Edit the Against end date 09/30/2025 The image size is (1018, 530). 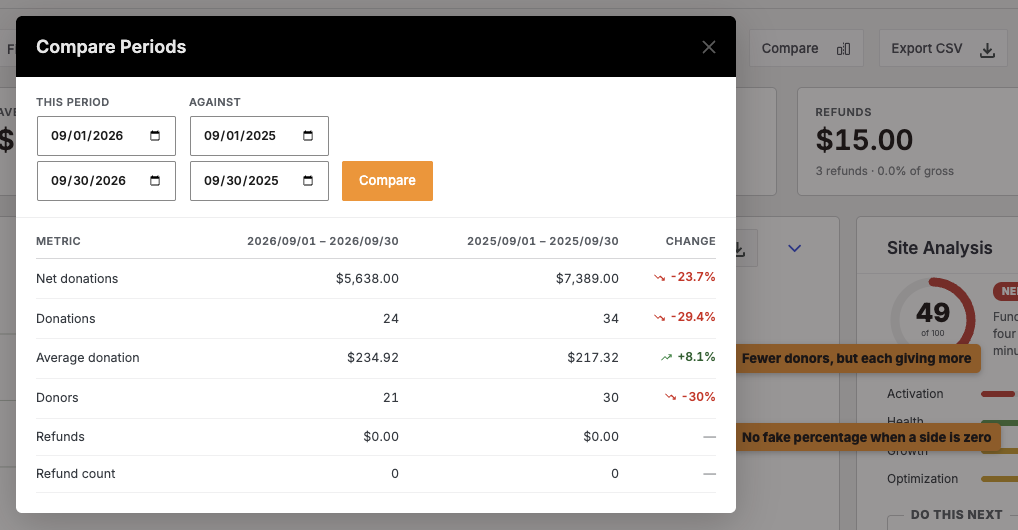coord(259,181)
